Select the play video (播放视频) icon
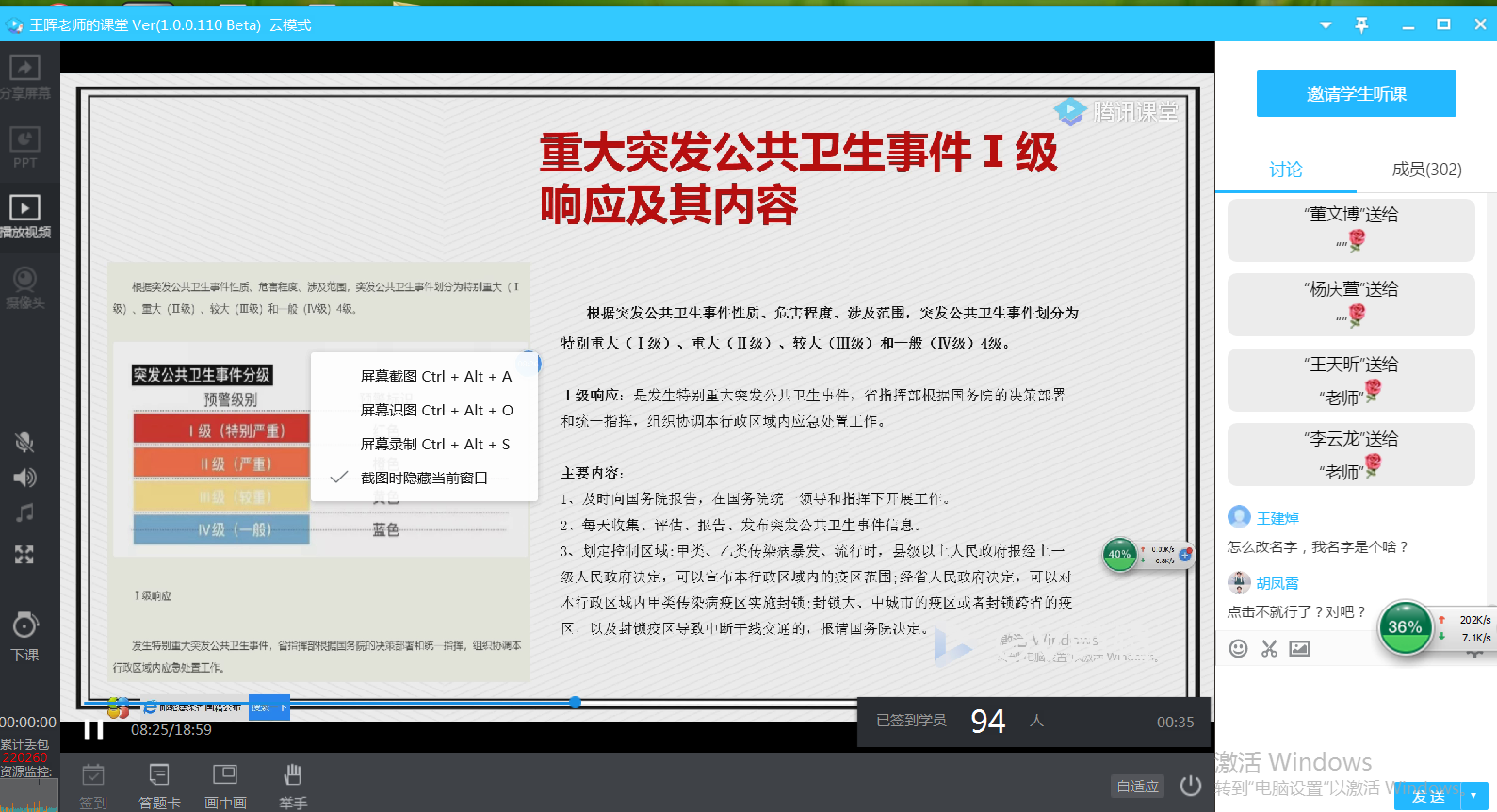Viewport: 1497px width, 812px height. [24, 208]
